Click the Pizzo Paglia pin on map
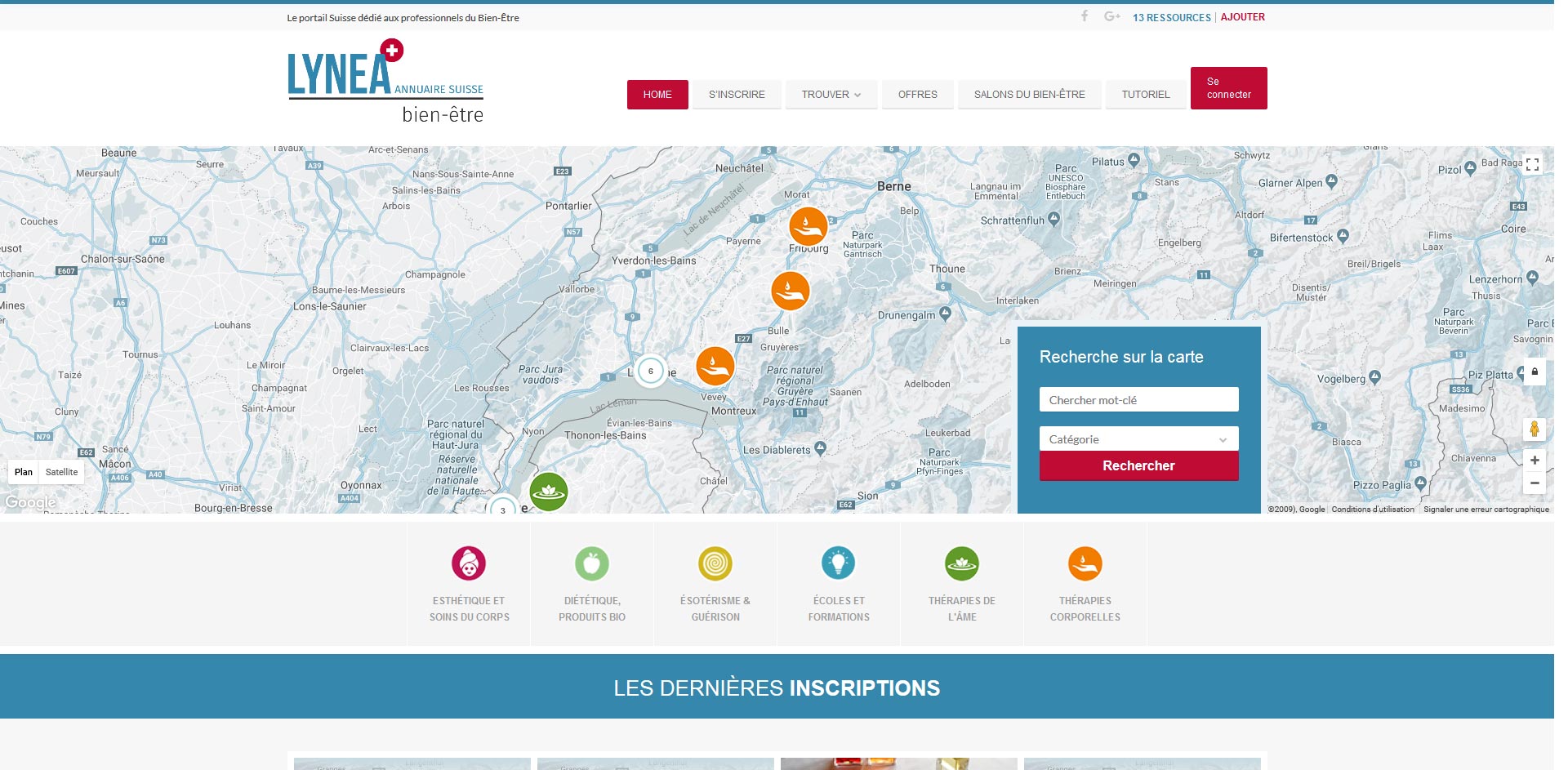Viewport: 1568px width, 770px height. pyautogui.click(x=1420, y=483)
